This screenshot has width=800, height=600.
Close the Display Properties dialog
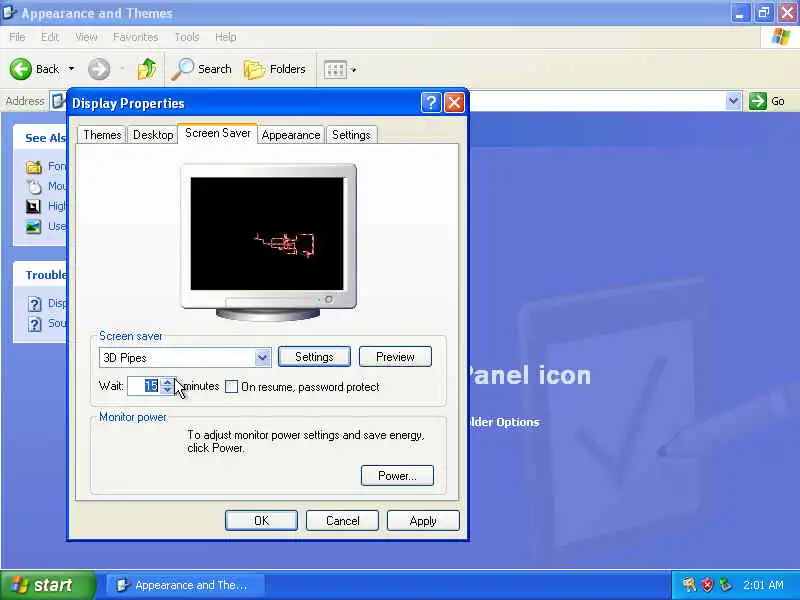tap(454, 103)
